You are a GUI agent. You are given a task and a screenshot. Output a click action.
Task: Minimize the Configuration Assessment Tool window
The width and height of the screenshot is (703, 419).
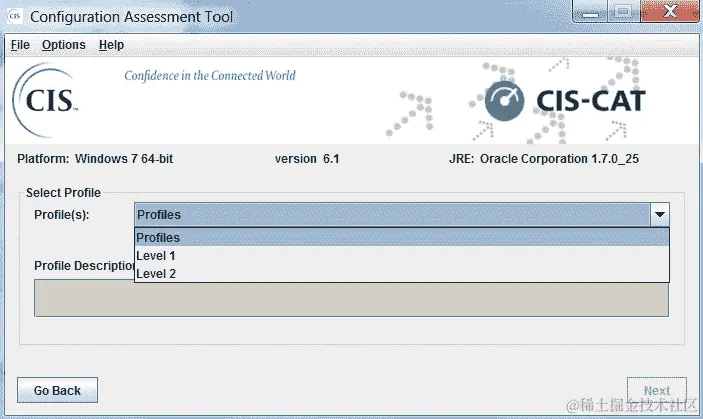[590, 12]
